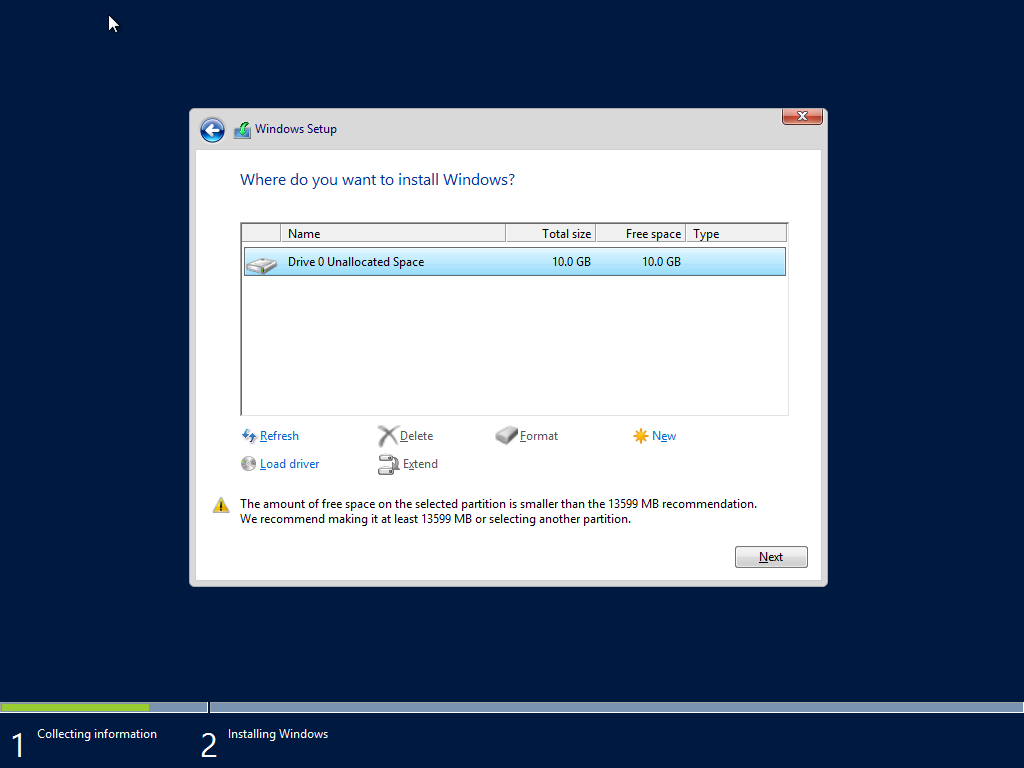Click the blue back arrow button
Image resolution: width=1024 pixels, height=768 pixels.
coord(212,130)
